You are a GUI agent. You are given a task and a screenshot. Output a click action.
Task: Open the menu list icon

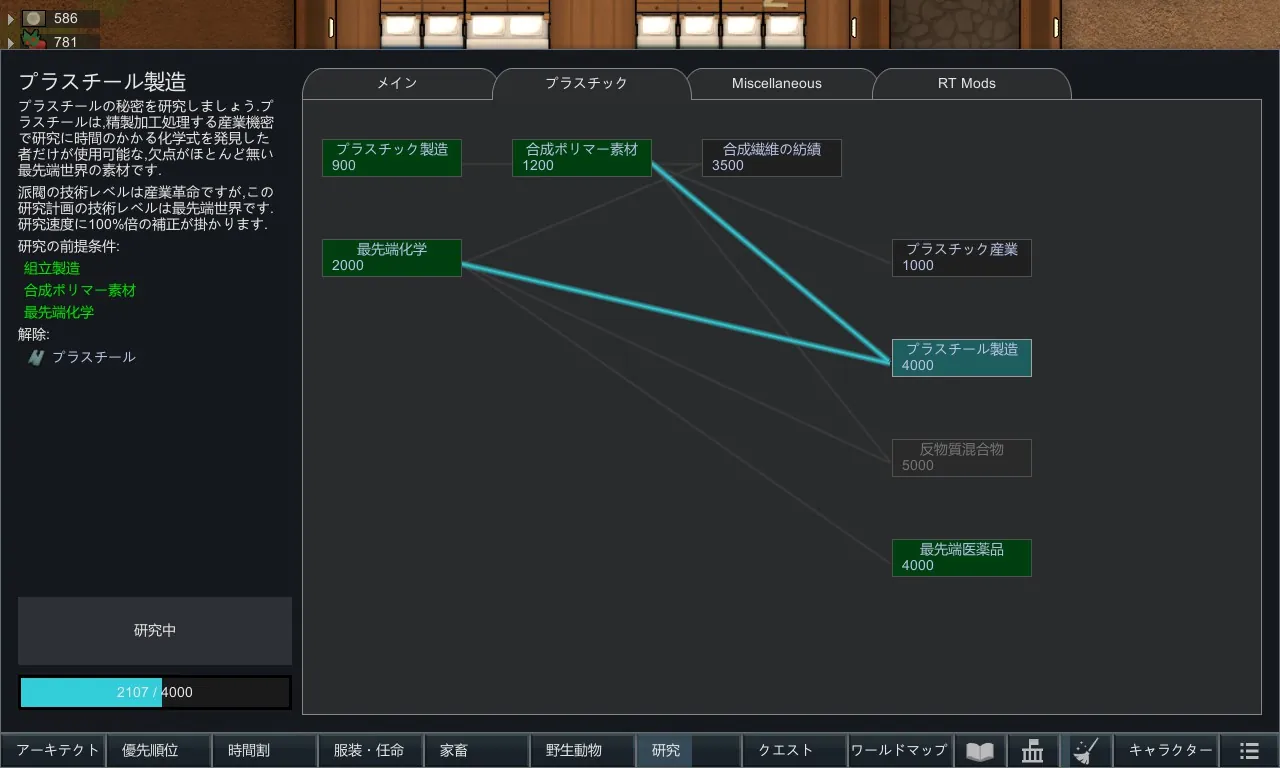(1249, 751)
